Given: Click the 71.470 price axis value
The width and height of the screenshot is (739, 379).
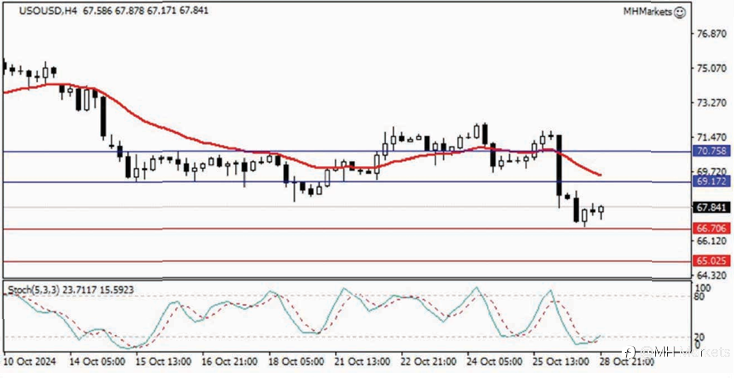Looking at the screenshot, I should click(x=711, y=137).
